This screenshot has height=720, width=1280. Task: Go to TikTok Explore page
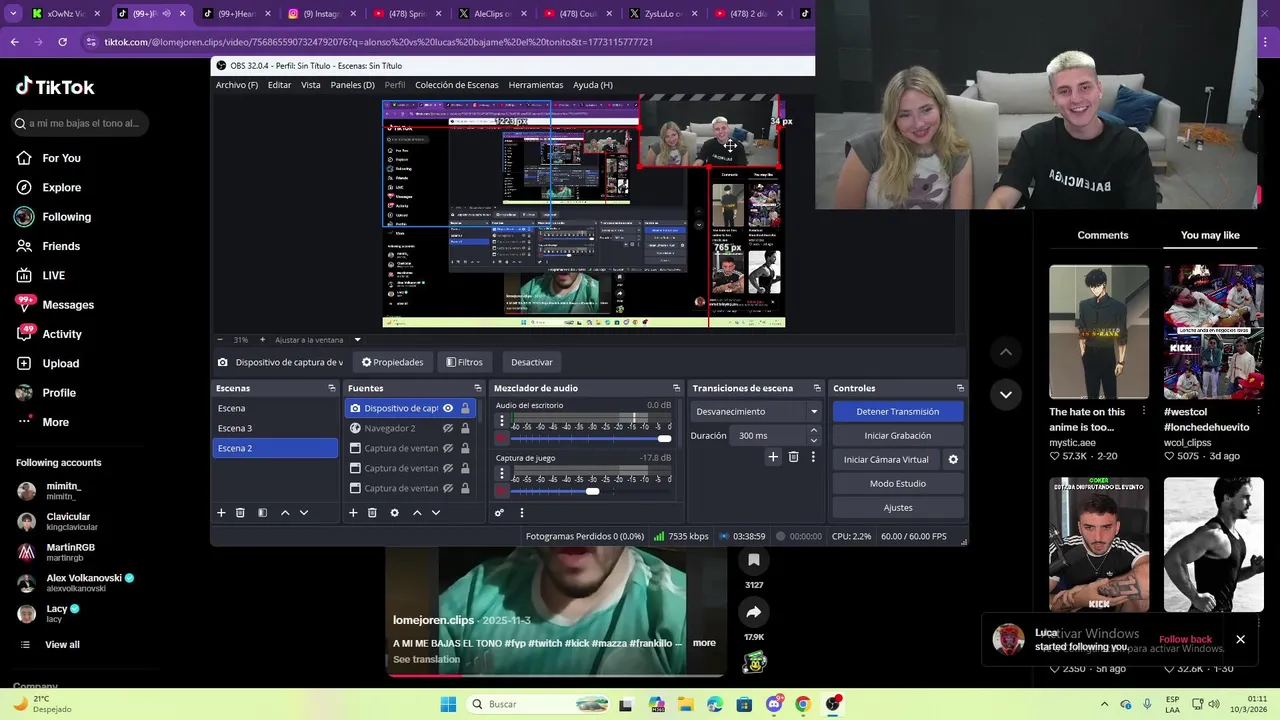click(61, 187)
